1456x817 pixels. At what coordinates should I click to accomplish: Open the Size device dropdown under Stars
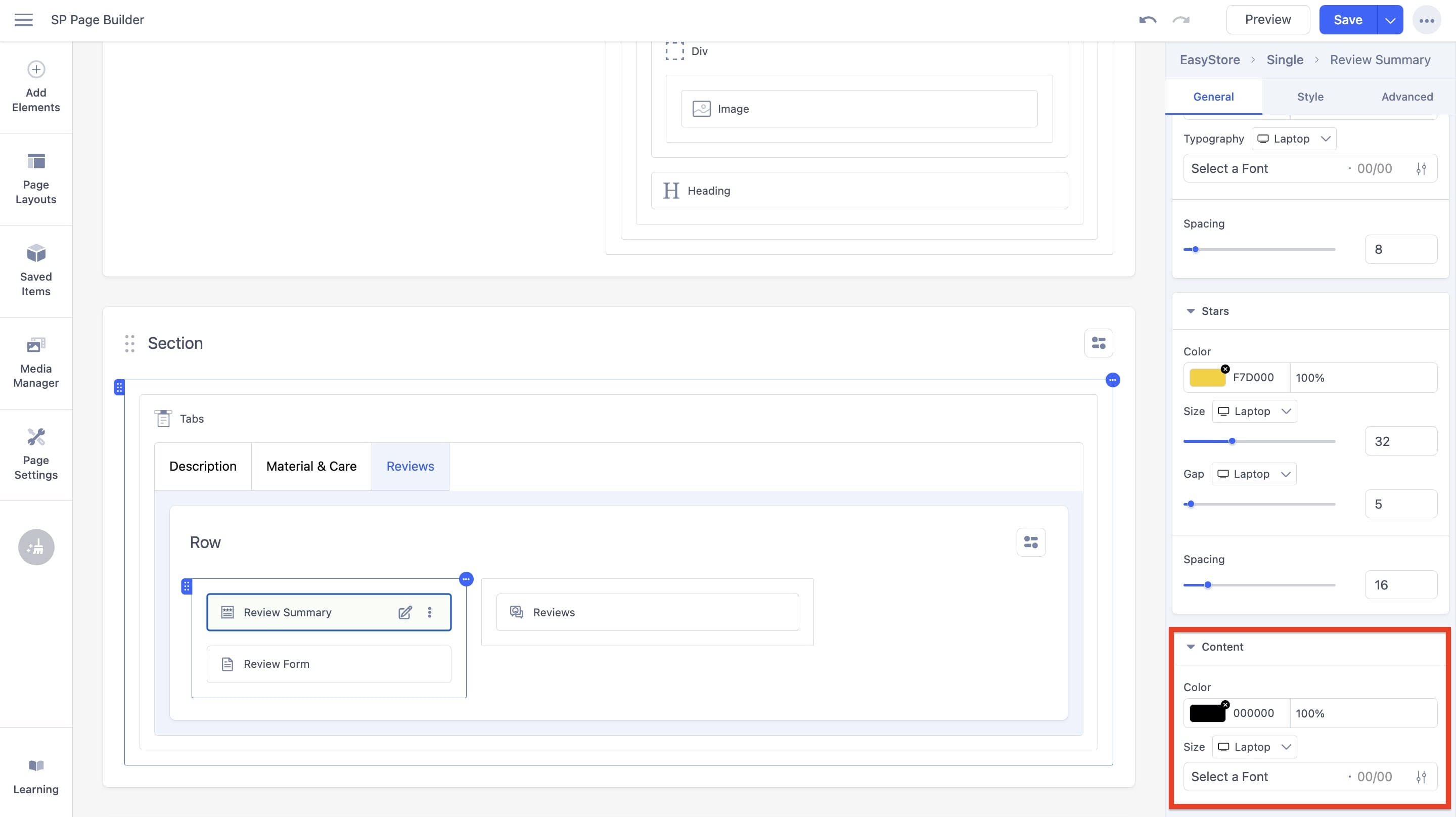point(1254,411)
